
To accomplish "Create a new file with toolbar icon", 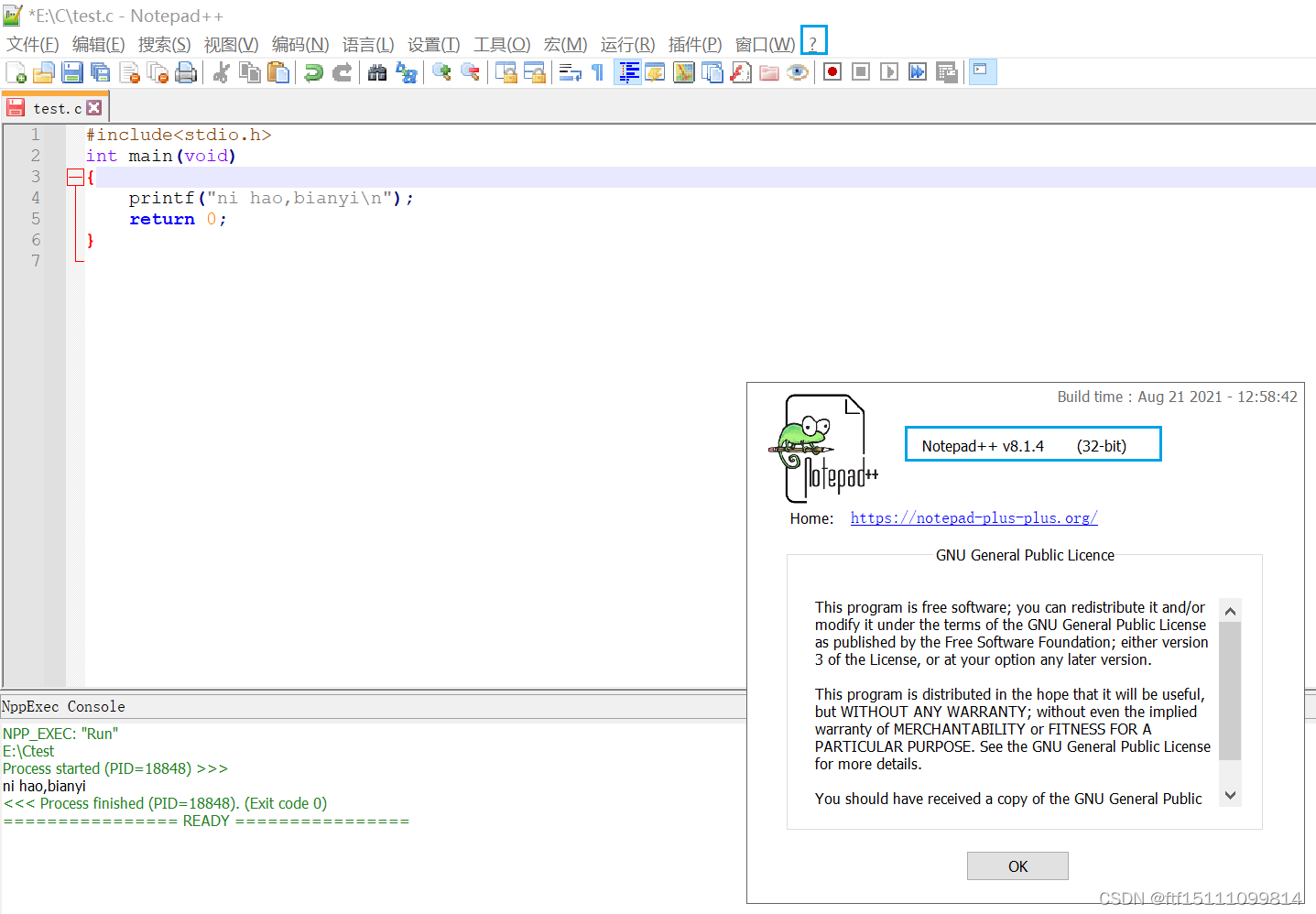I will coord(16,72).
